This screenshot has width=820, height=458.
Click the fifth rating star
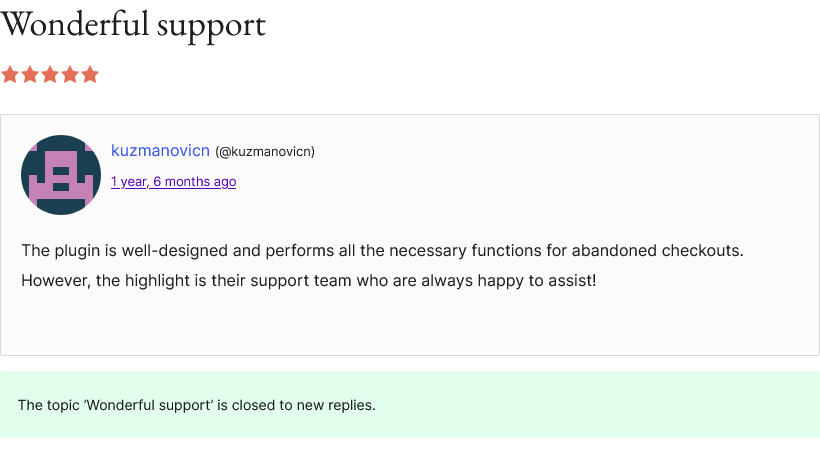click(x=89, y=75)
